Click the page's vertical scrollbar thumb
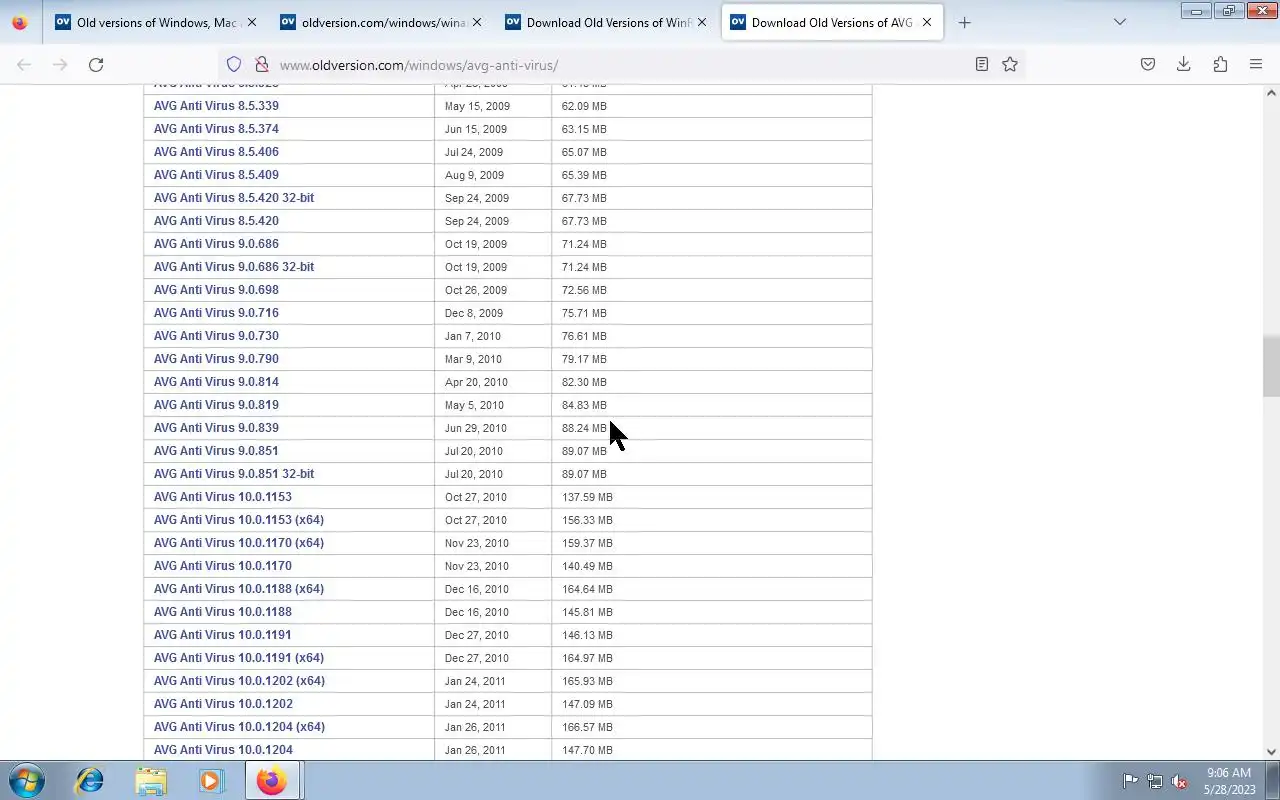This screenshot has height=800, width=1280. click(x=1271, y=366)
